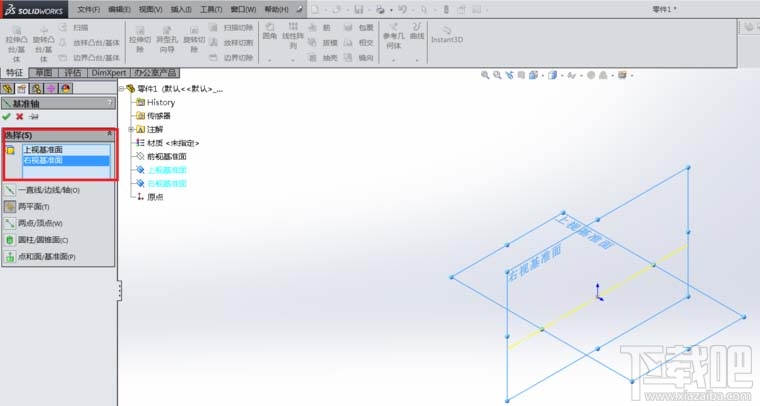The height and width of the screenshot is (406, 760).
Task: Click Zoom to Area magnifier icon
Action: (x=497, y=75)
